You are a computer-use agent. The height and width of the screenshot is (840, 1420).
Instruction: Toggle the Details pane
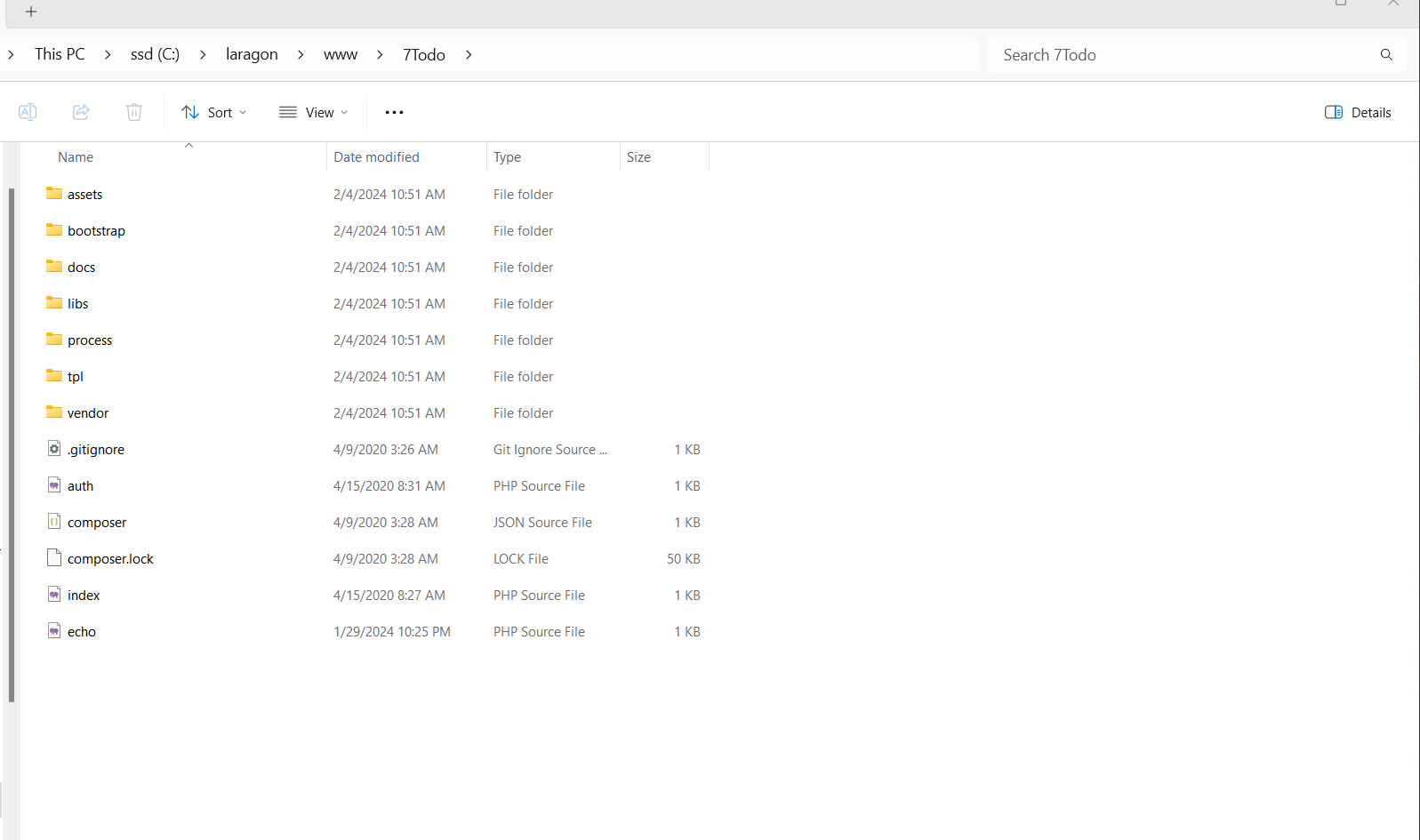[1358, 112]
